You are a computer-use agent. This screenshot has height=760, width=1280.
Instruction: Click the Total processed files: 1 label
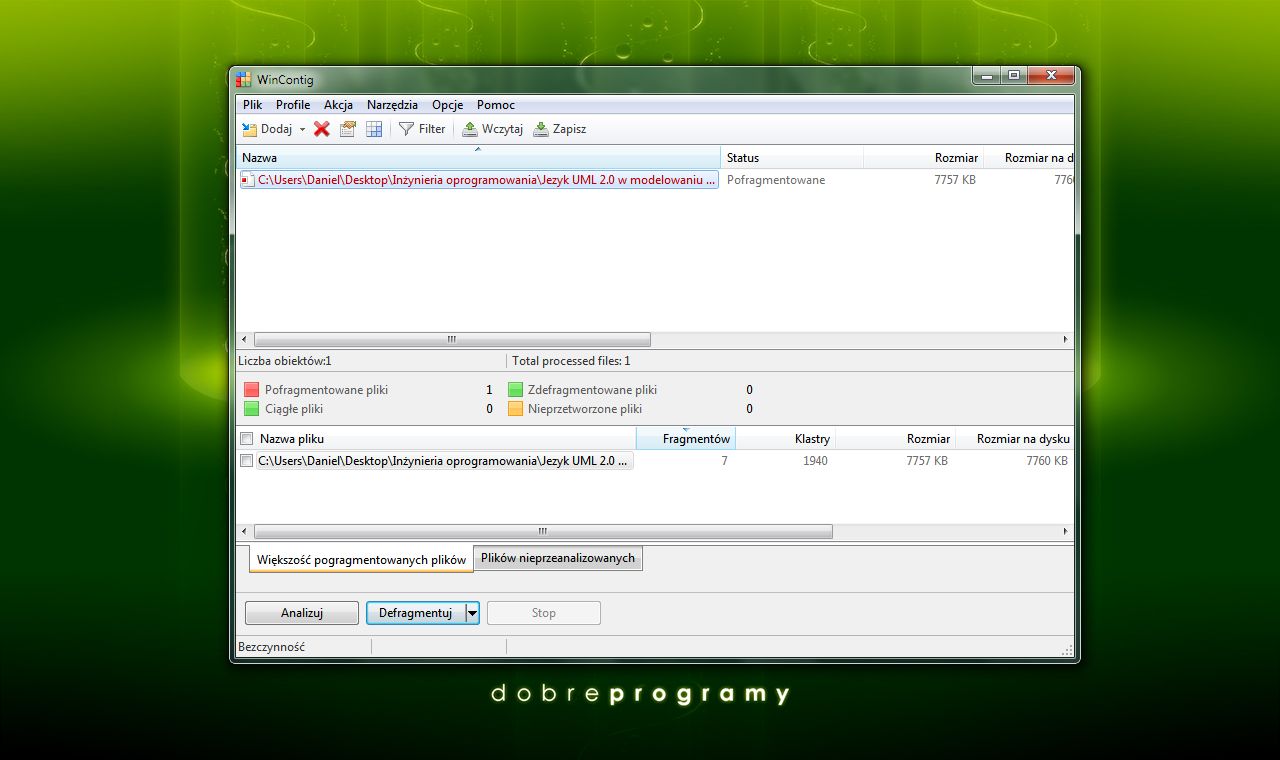pyautogui.click(x=571, y=361)
